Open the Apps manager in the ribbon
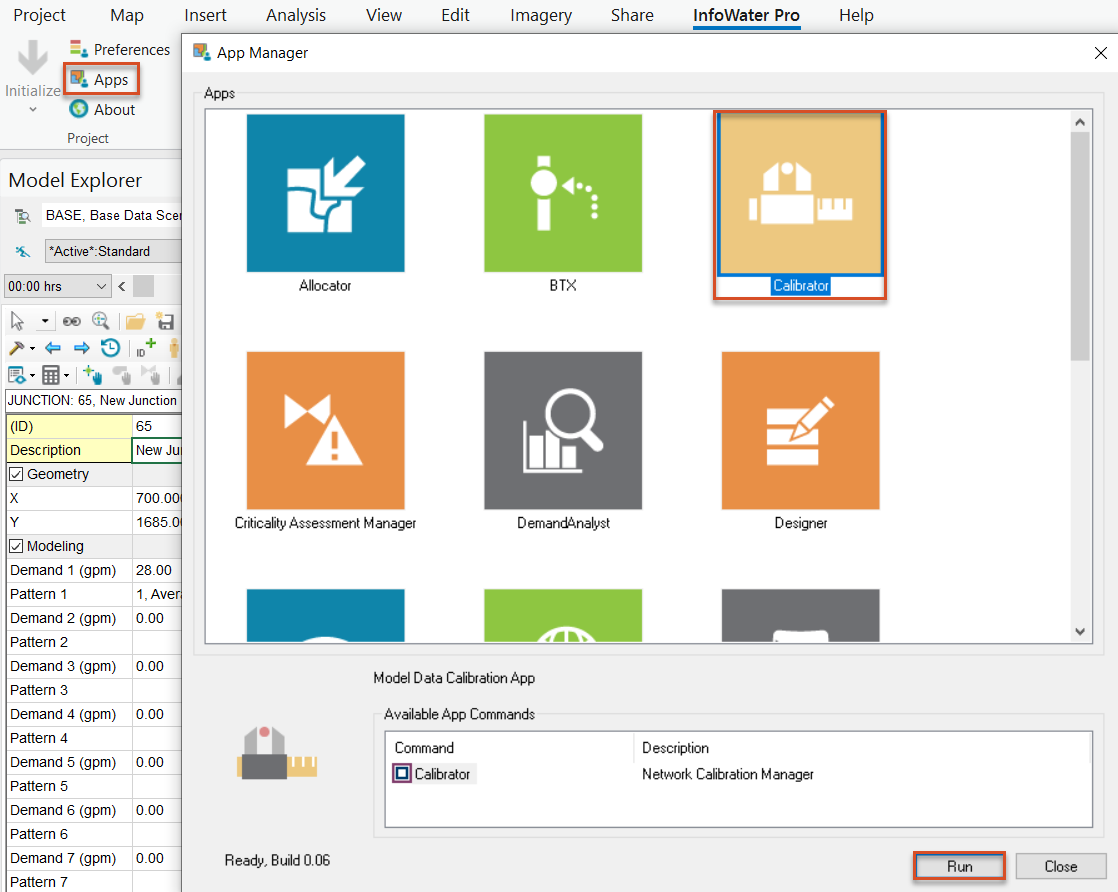The image size is (1118, 892). 101,79
